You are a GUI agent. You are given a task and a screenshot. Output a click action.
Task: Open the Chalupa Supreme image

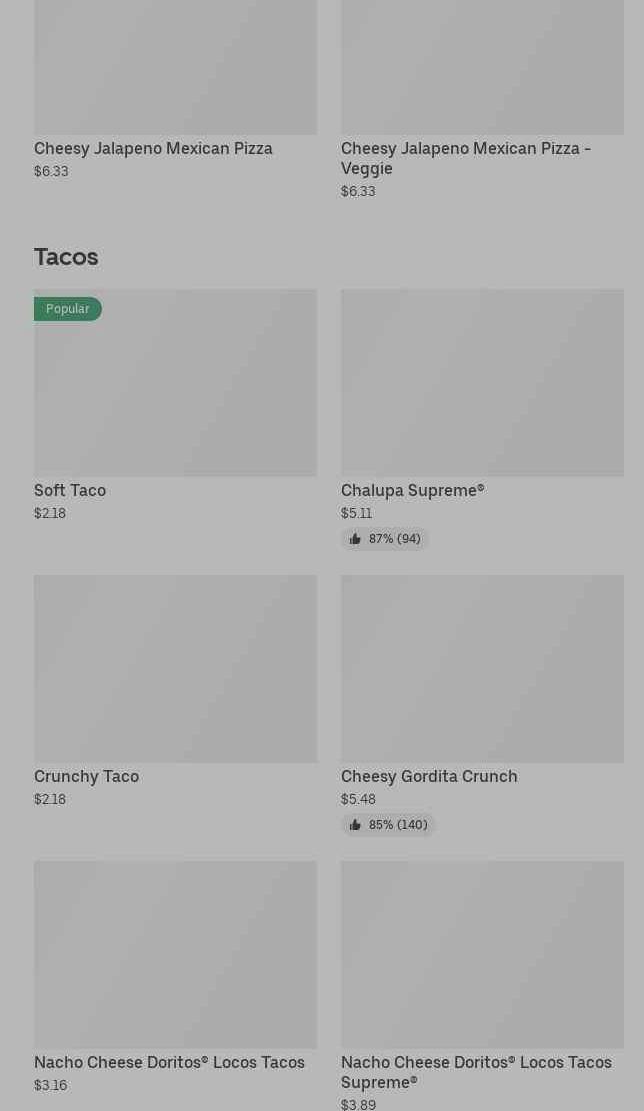click(482, 383)
